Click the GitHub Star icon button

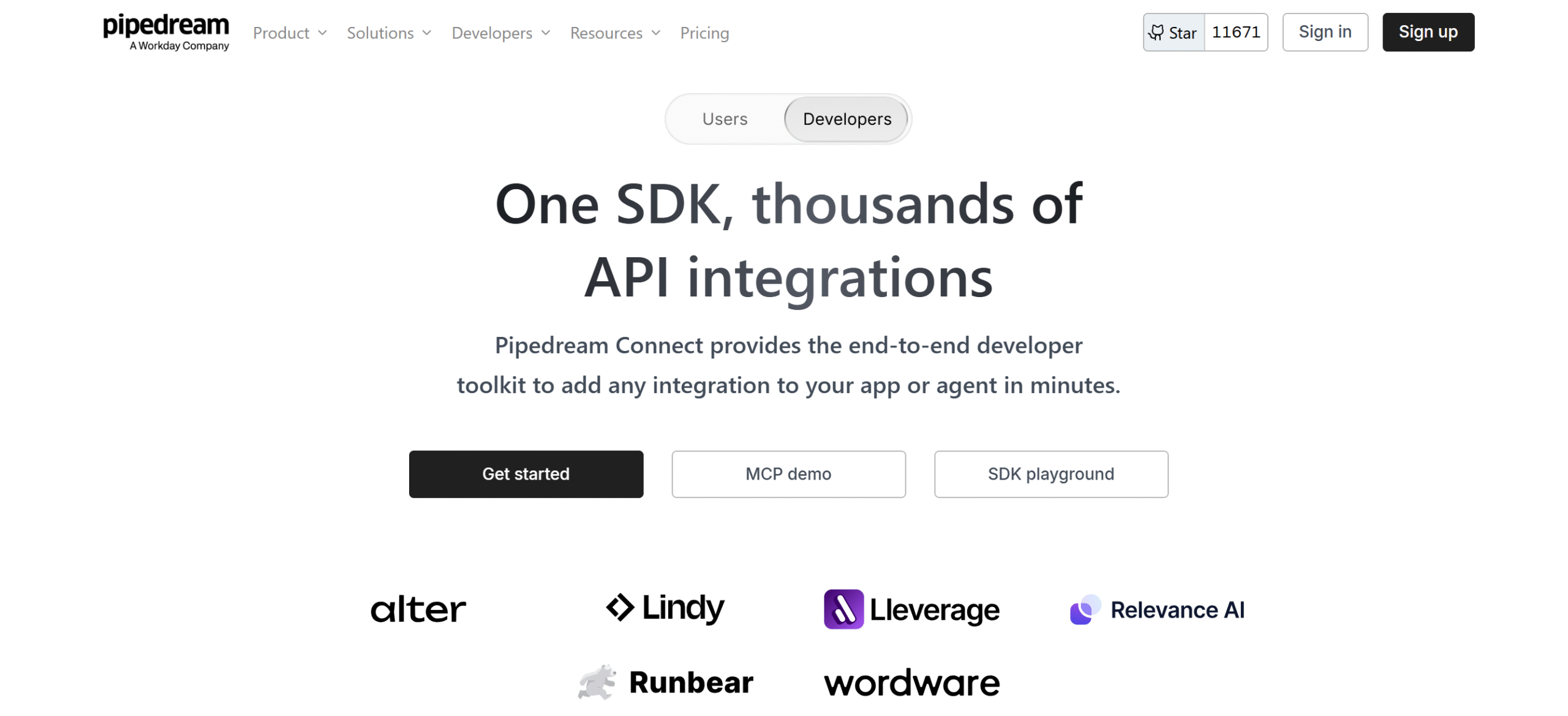(1174, 32)
